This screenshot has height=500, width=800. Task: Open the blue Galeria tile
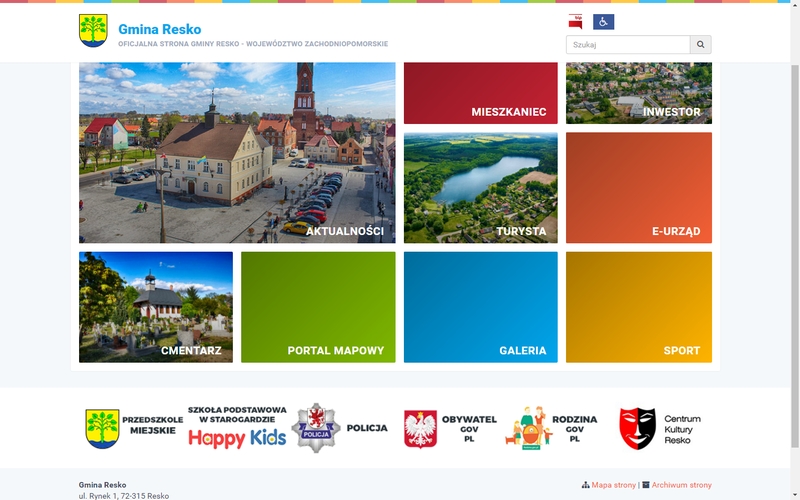(x=481, y=307)
